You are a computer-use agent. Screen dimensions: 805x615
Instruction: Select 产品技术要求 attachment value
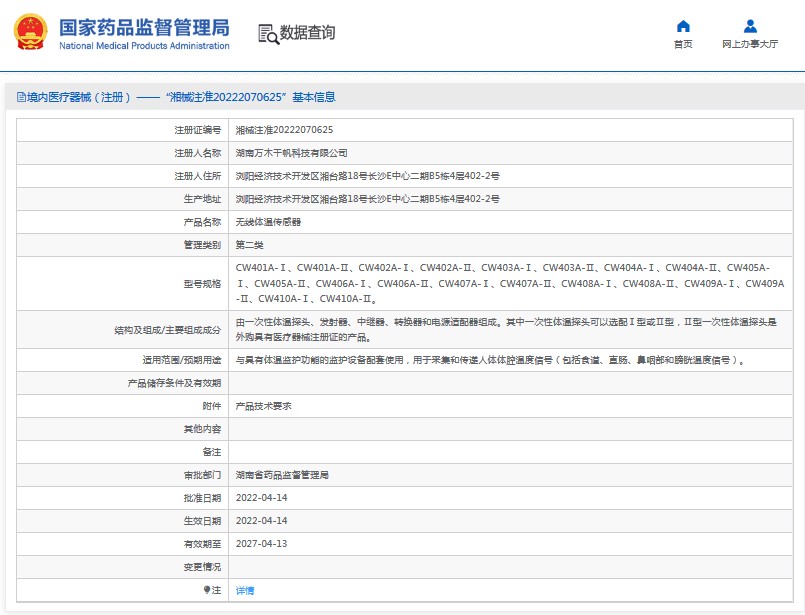263,406
